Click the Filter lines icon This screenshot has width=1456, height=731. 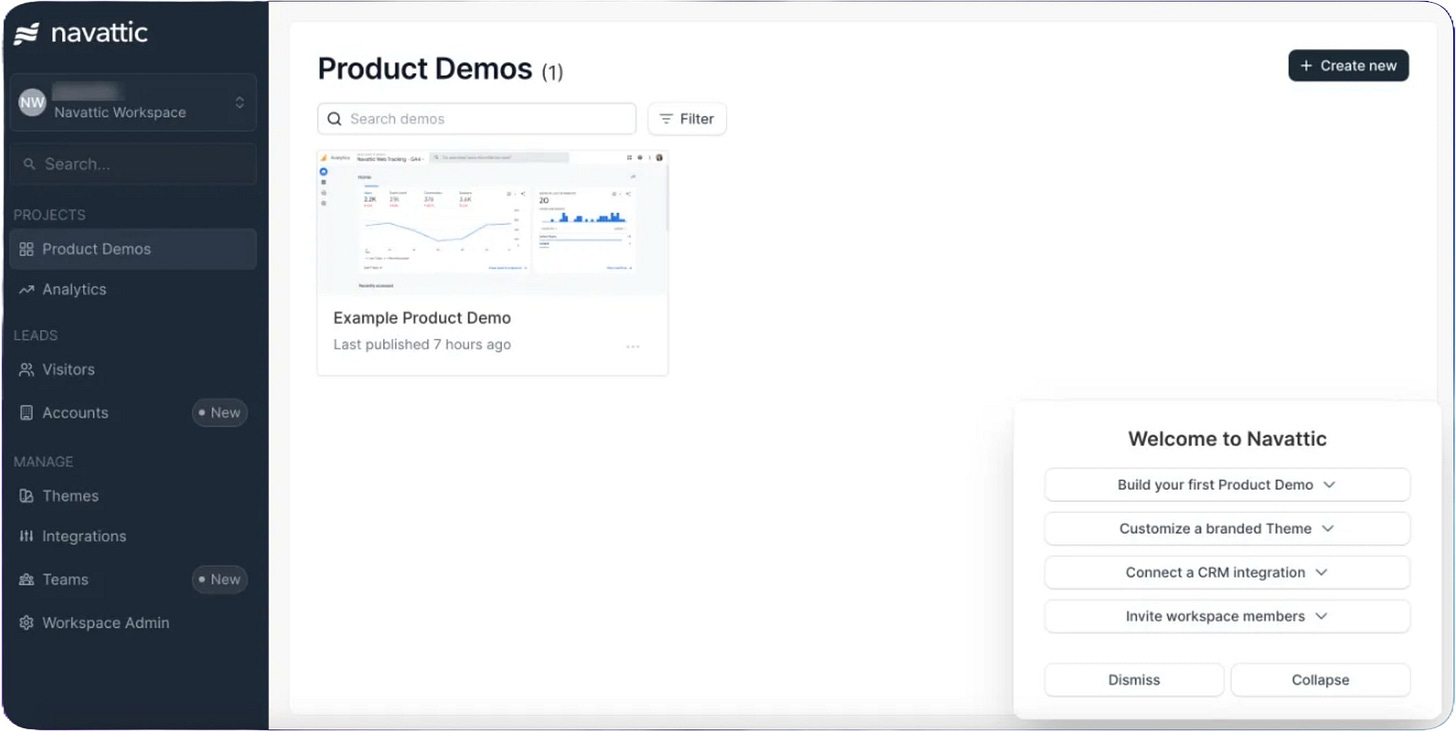(x=666, y=119)
